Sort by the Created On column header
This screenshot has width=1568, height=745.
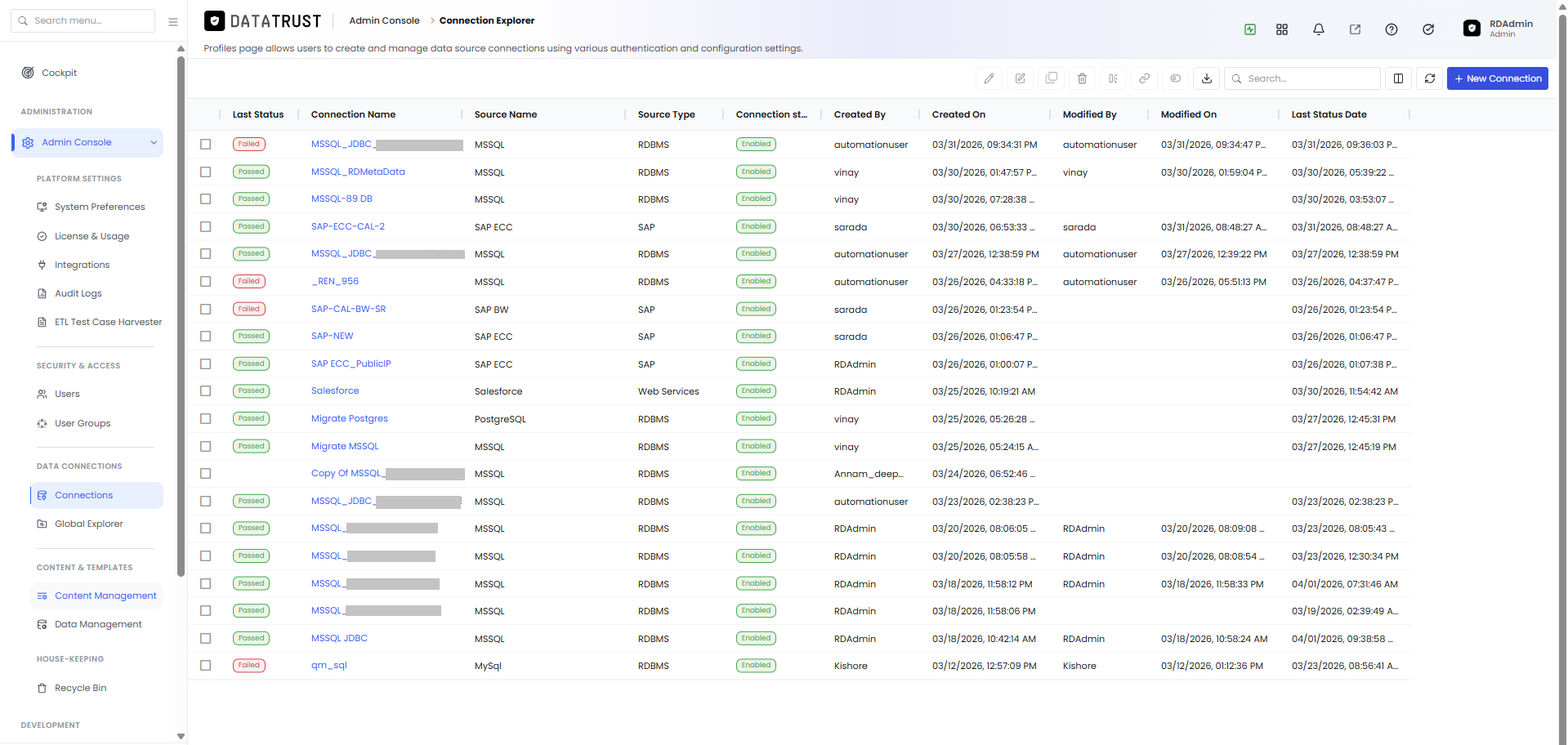958,114
